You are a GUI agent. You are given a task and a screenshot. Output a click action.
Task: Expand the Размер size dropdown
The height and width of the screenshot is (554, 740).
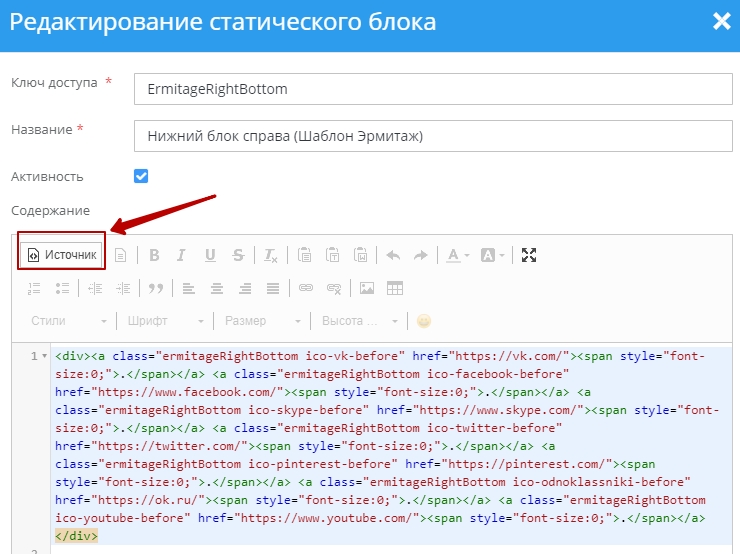tap(262, 321)
